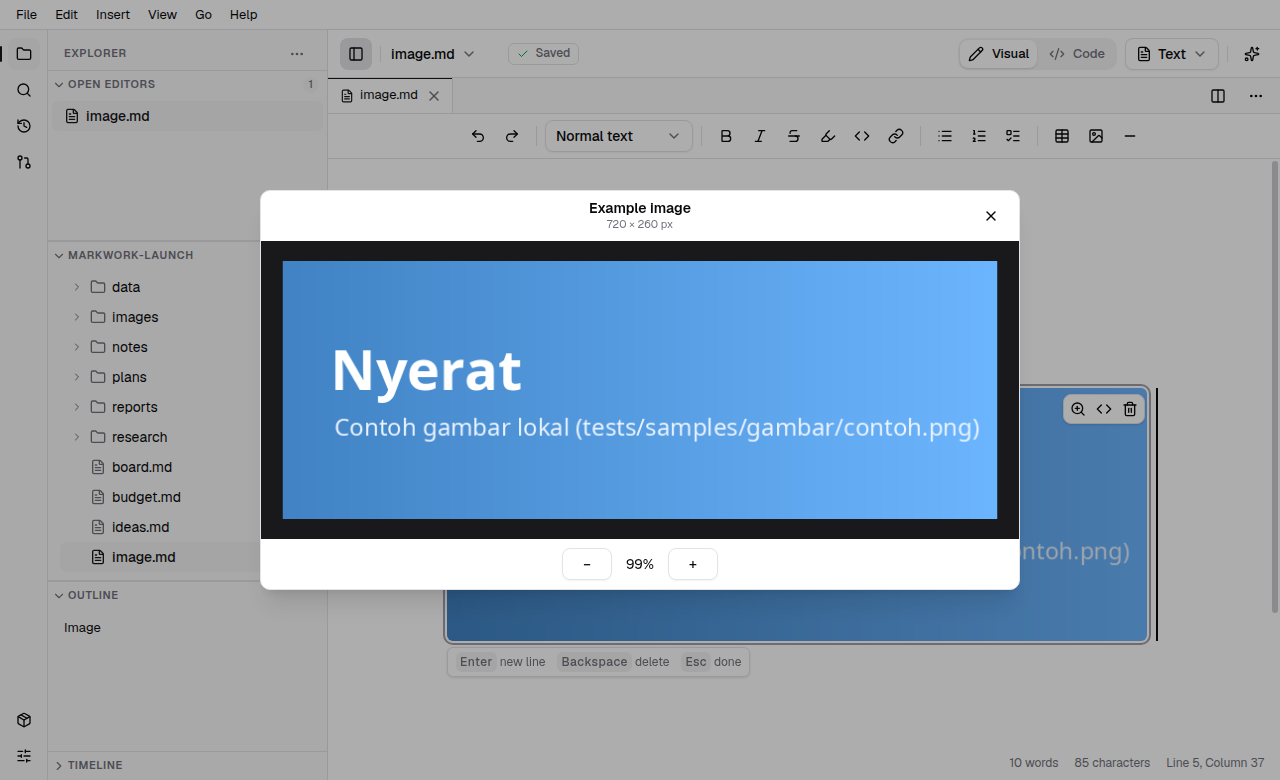Open the Insert menu
The width and height of the screenshot is (1280, 780).
[x=113, y=15]
